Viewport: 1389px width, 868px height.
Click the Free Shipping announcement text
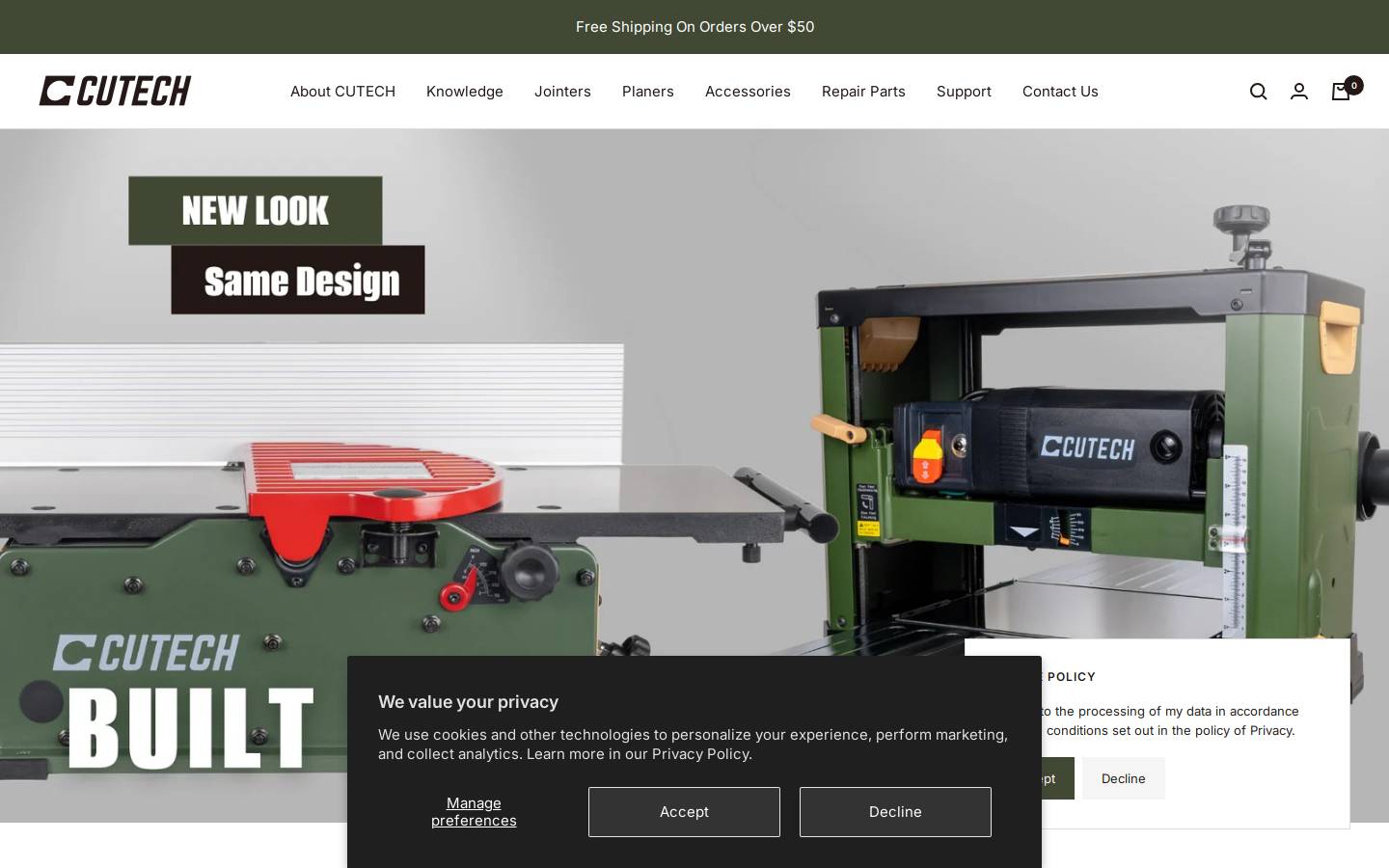pyautogui.click(x=694, y=27)
